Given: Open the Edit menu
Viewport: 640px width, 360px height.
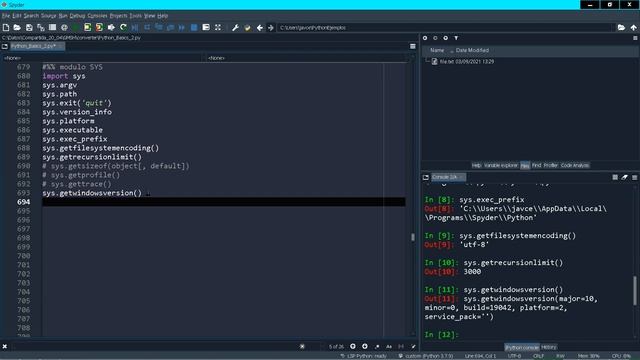Looking at the screenshot, I should point(16,16).
